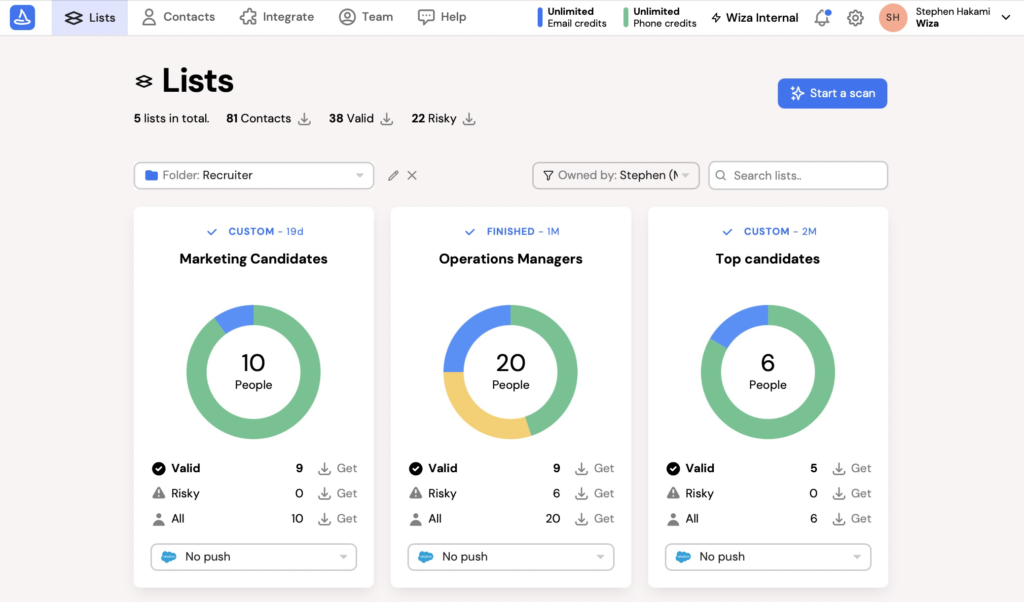Open the Help tab

coord(441,17)
